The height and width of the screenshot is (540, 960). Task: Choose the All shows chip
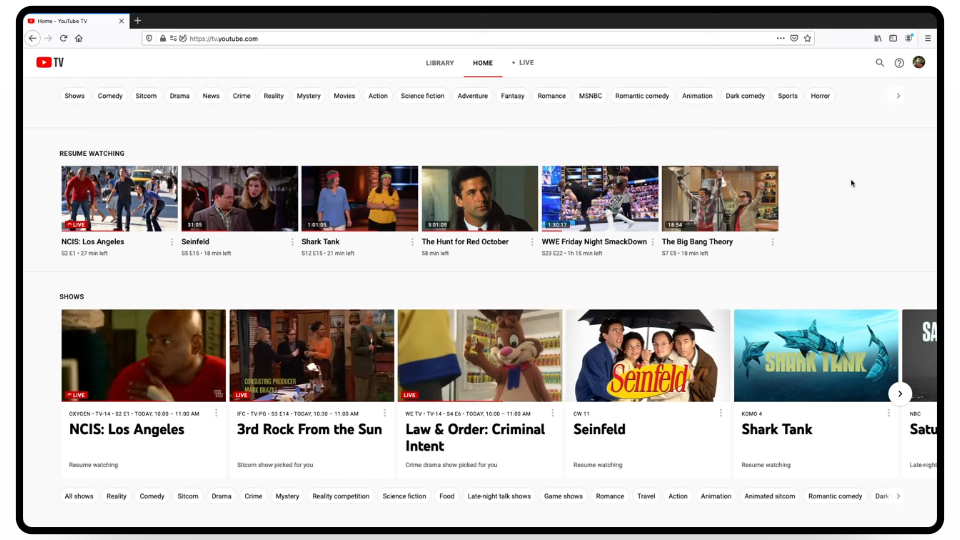pos(79,496)
